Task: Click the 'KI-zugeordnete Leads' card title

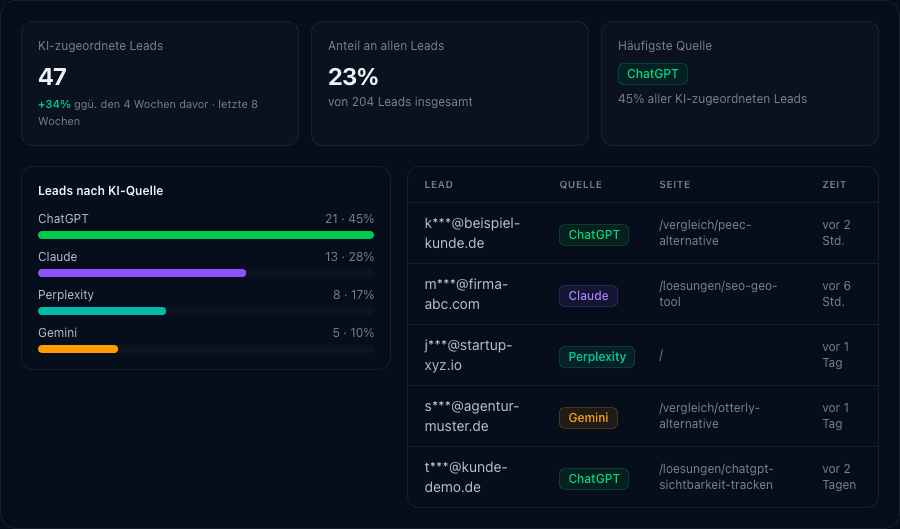Action: 100,46
